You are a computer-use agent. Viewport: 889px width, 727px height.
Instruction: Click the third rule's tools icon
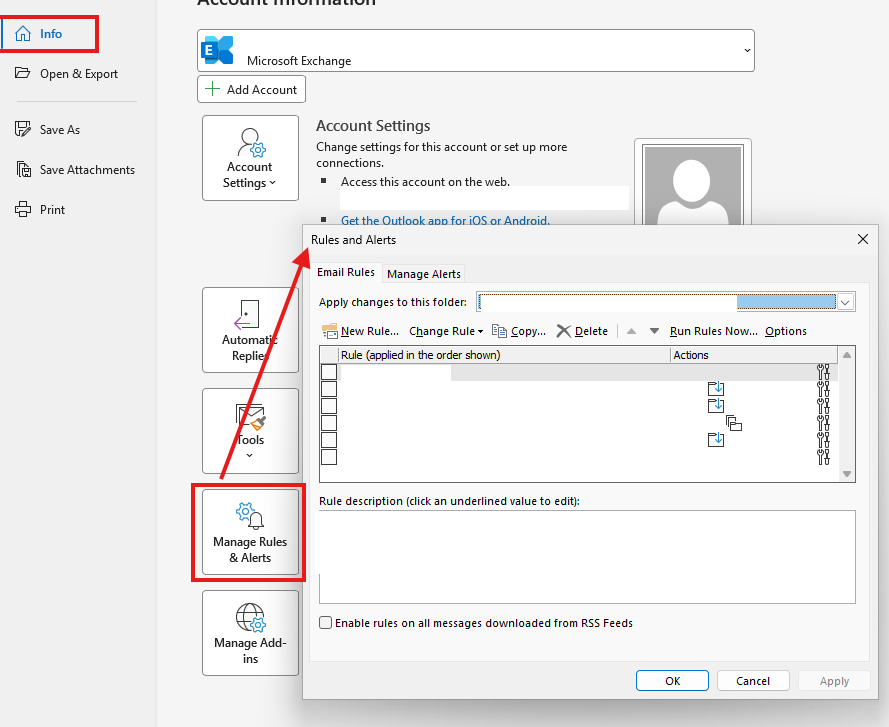(x=823, y=406)
